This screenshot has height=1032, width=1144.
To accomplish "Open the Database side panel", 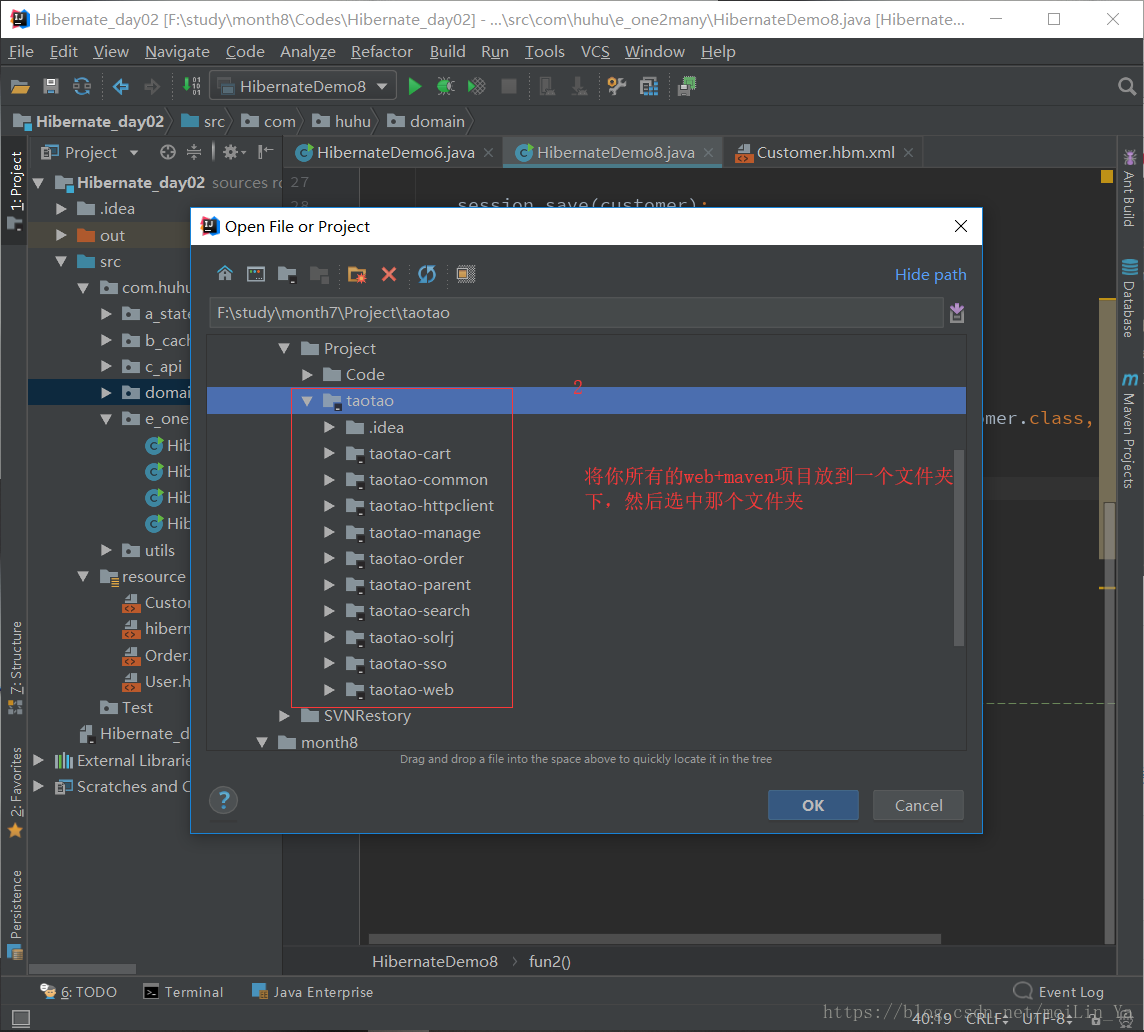I will [x=1129, y=298].
